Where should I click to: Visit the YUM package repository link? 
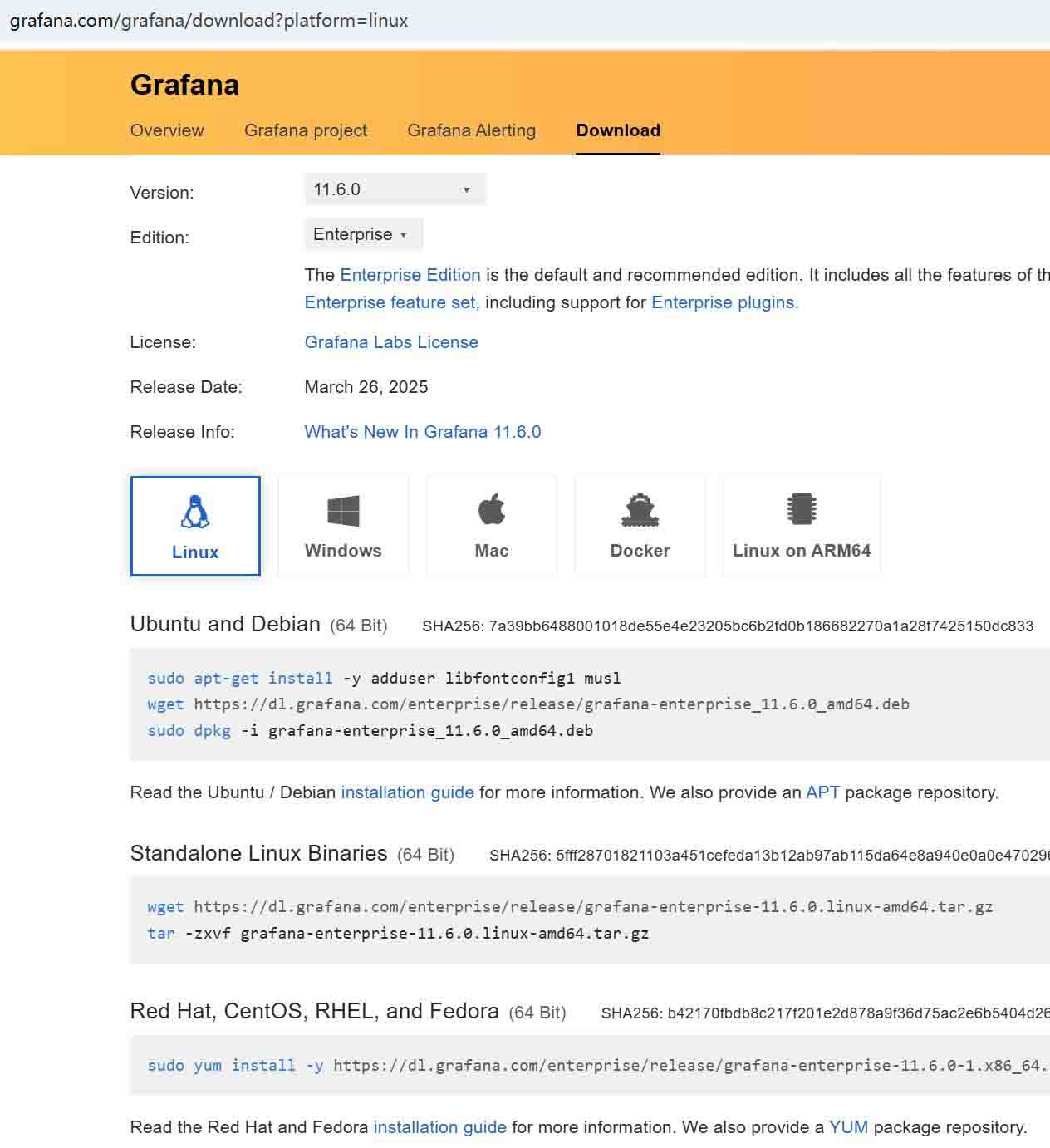tap(848, 1126)
